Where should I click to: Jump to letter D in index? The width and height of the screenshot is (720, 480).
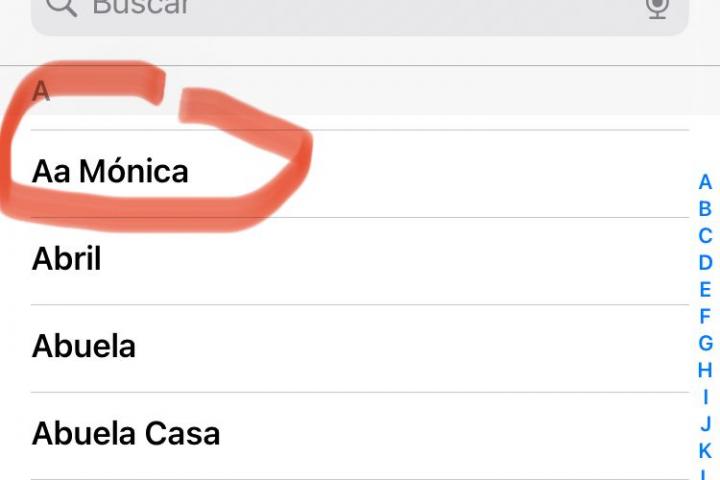coord(705,263)
